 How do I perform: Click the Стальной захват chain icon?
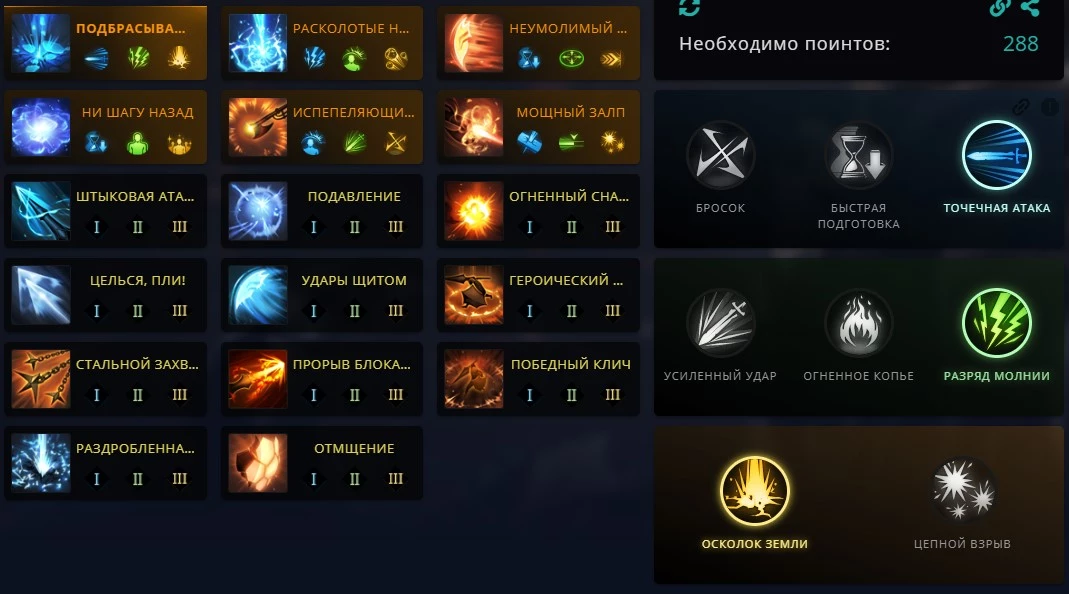pos(41,379)
